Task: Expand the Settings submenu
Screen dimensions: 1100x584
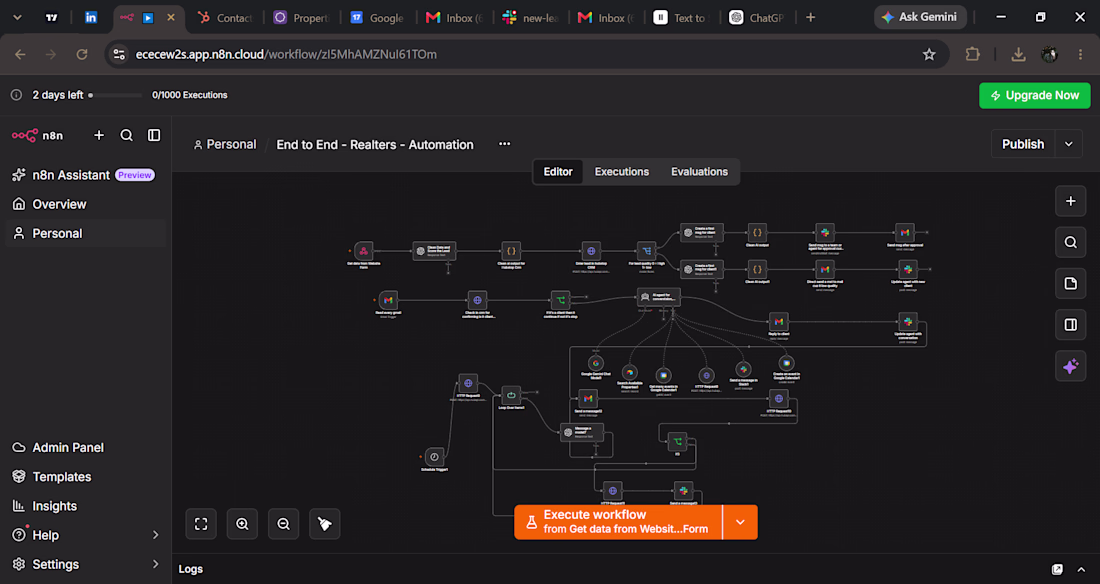Action: (156, 564)
